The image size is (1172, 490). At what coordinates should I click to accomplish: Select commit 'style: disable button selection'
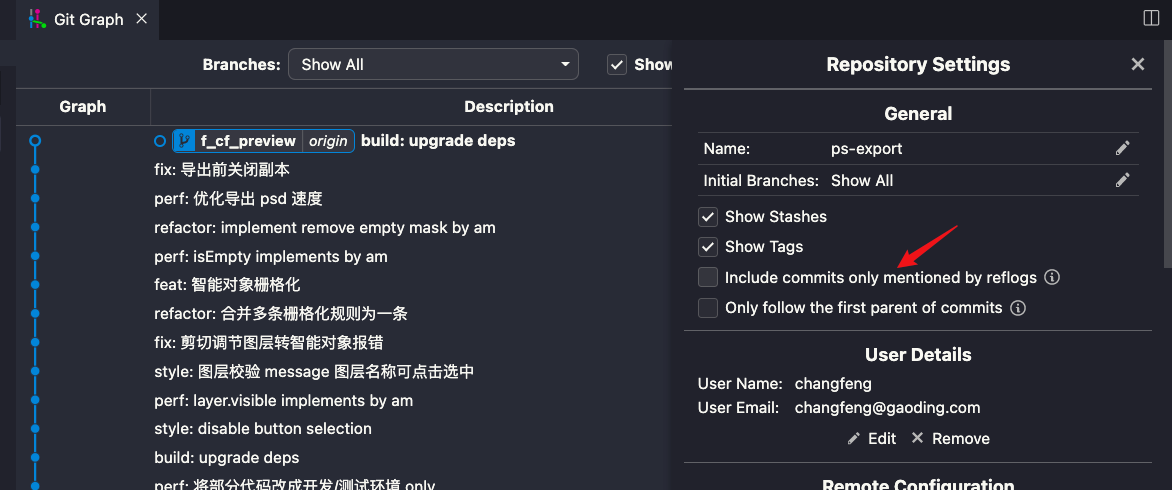[262, 429]
